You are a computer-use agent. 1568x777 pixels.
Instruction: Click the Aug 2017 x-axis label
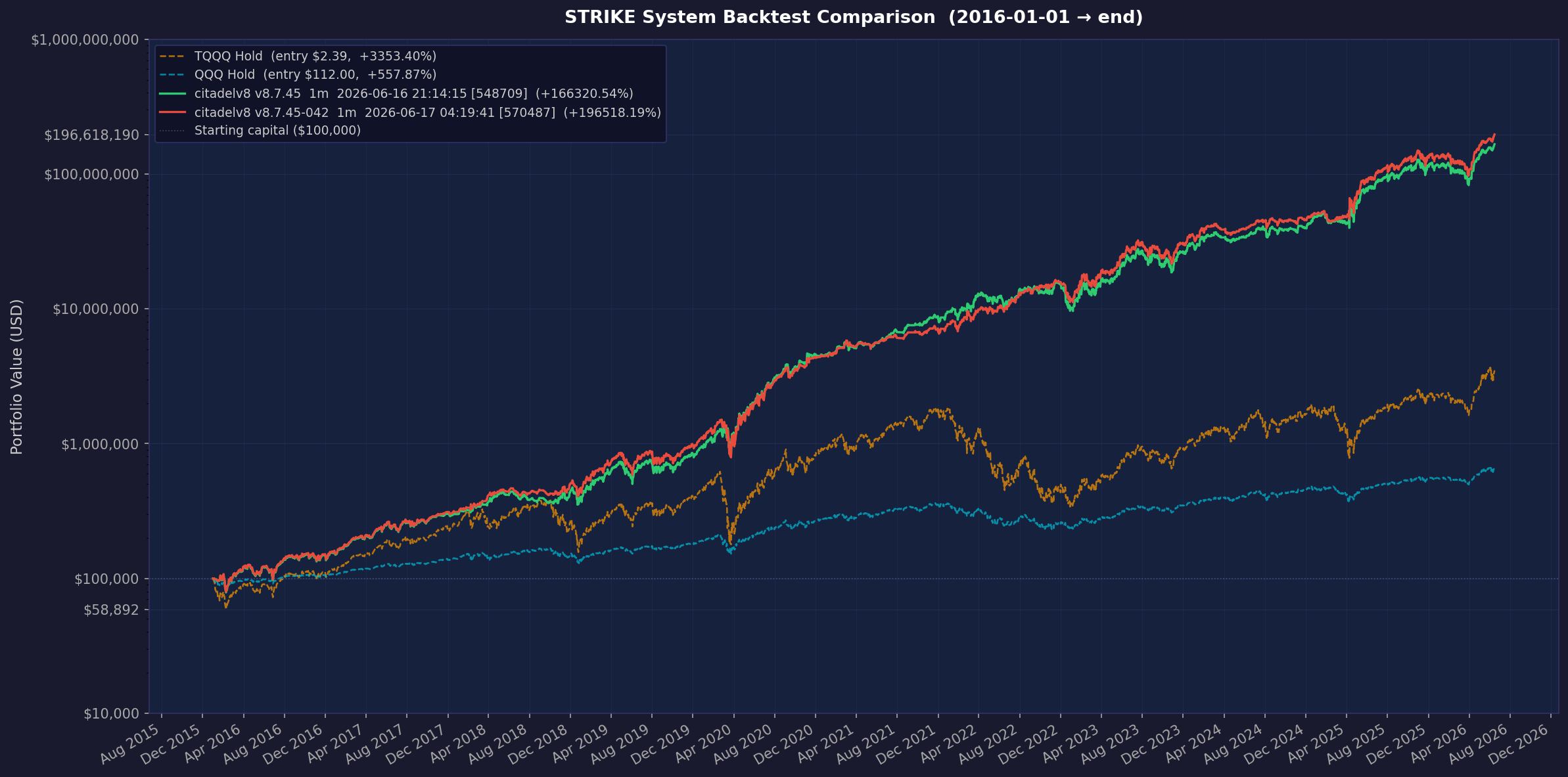375,744
